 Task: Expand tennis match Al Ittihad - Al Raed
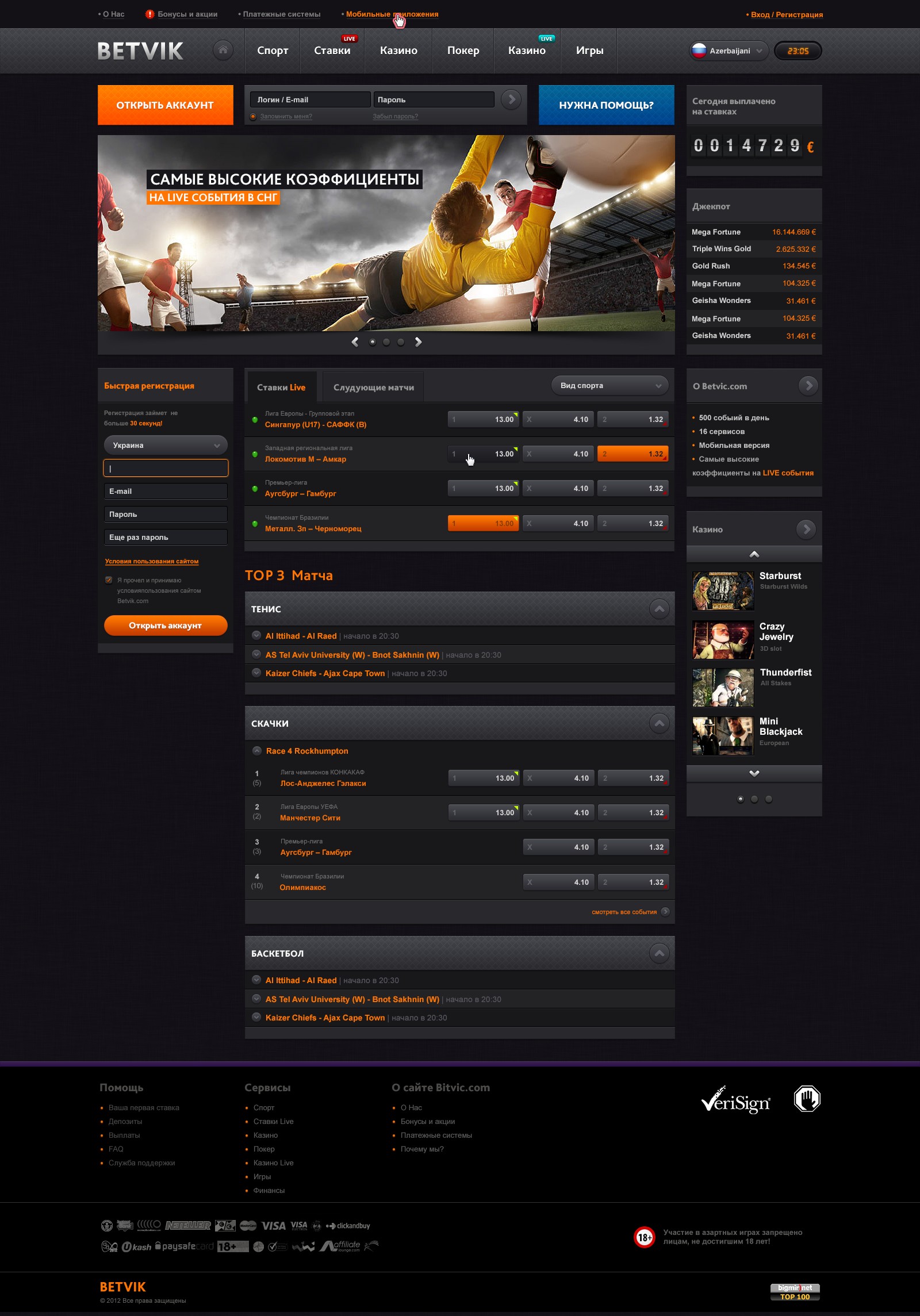coord(256,635)
